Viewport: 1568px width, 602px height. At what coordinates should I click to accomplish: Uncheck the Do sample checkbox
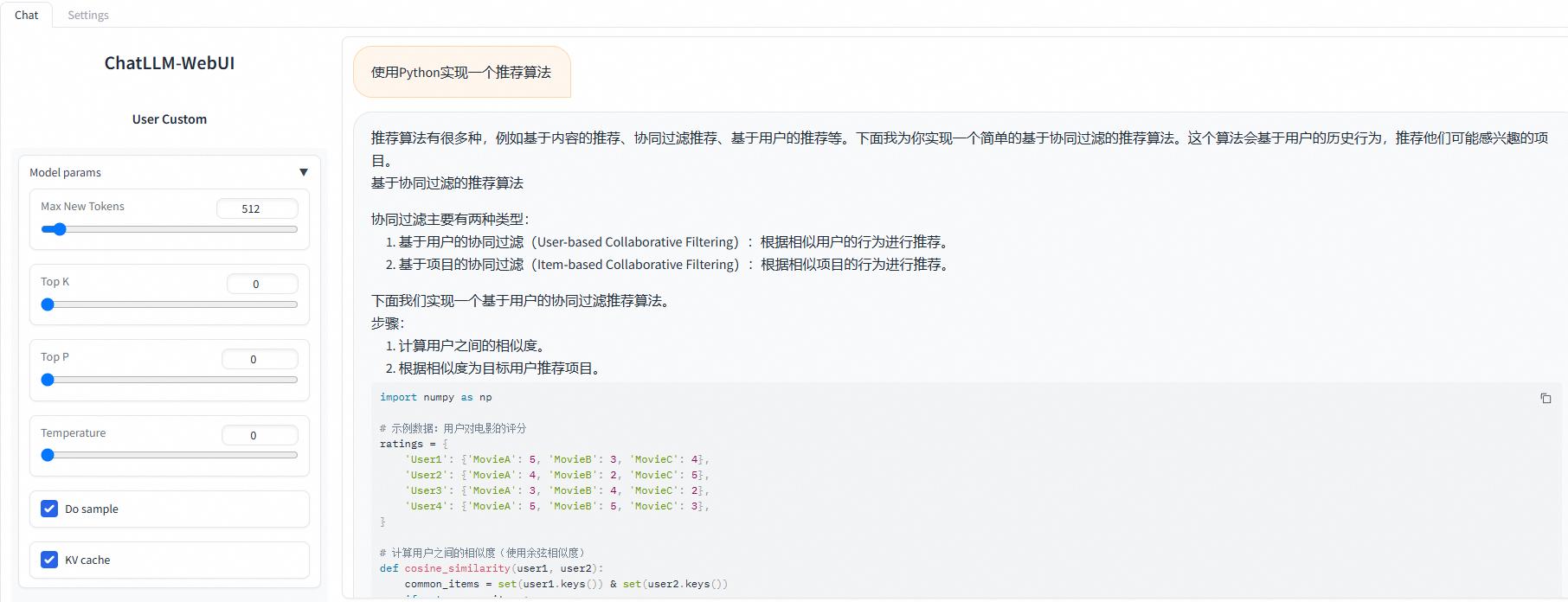(49, 509)
